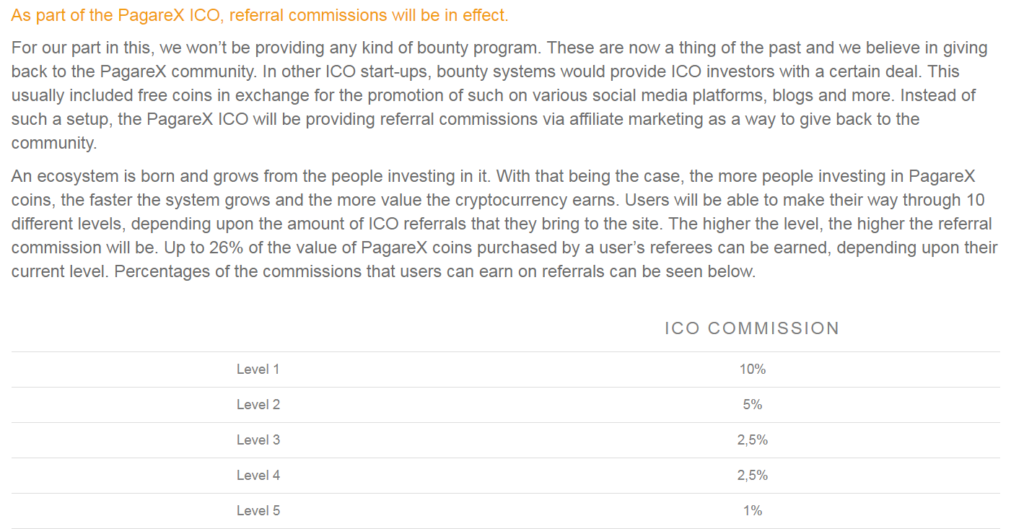Viewport: 1024px width, 529px height.
Task: Click the Level 3 row label
Action: 258,440
